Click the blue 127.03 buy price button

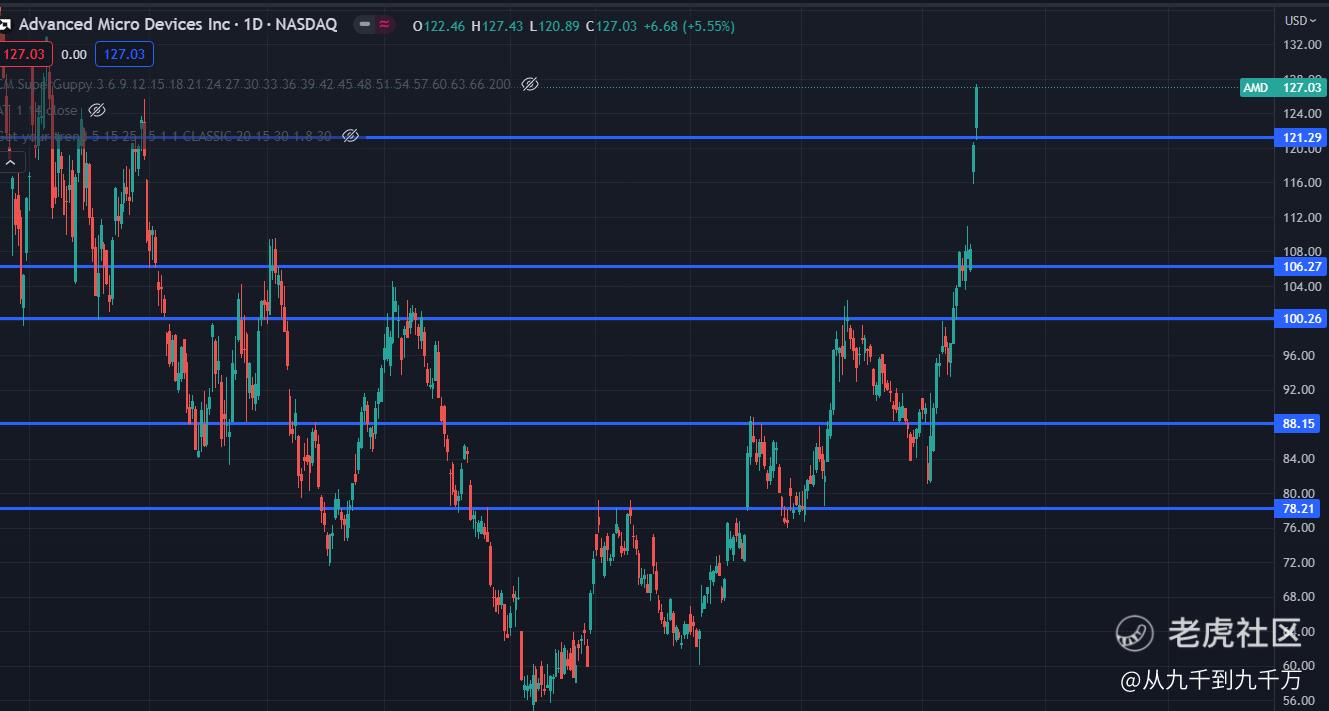coord(124,54)
